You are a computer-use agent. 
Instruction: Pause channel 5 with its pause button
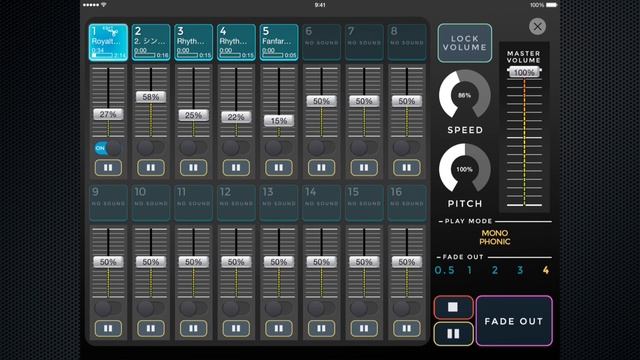[x=279, y=167]
